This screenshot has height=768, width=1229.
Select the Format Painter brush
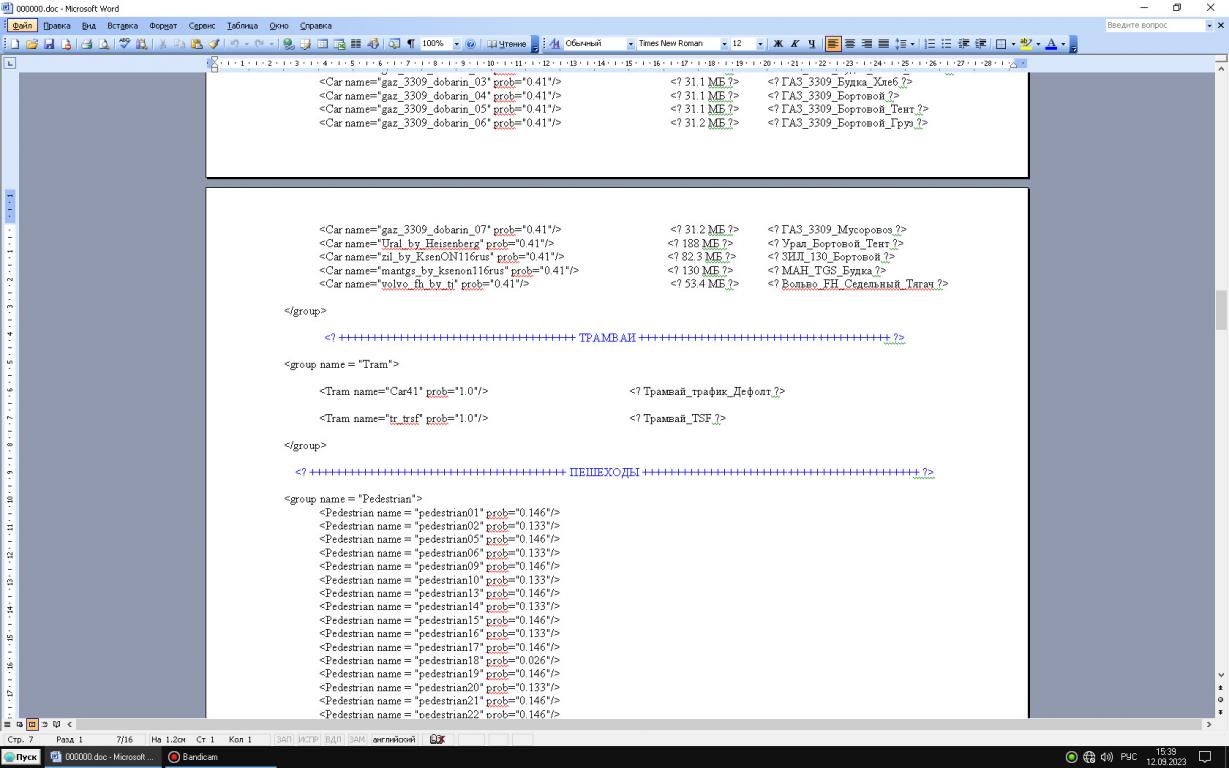pyautogui.click(x=214, y=44)
